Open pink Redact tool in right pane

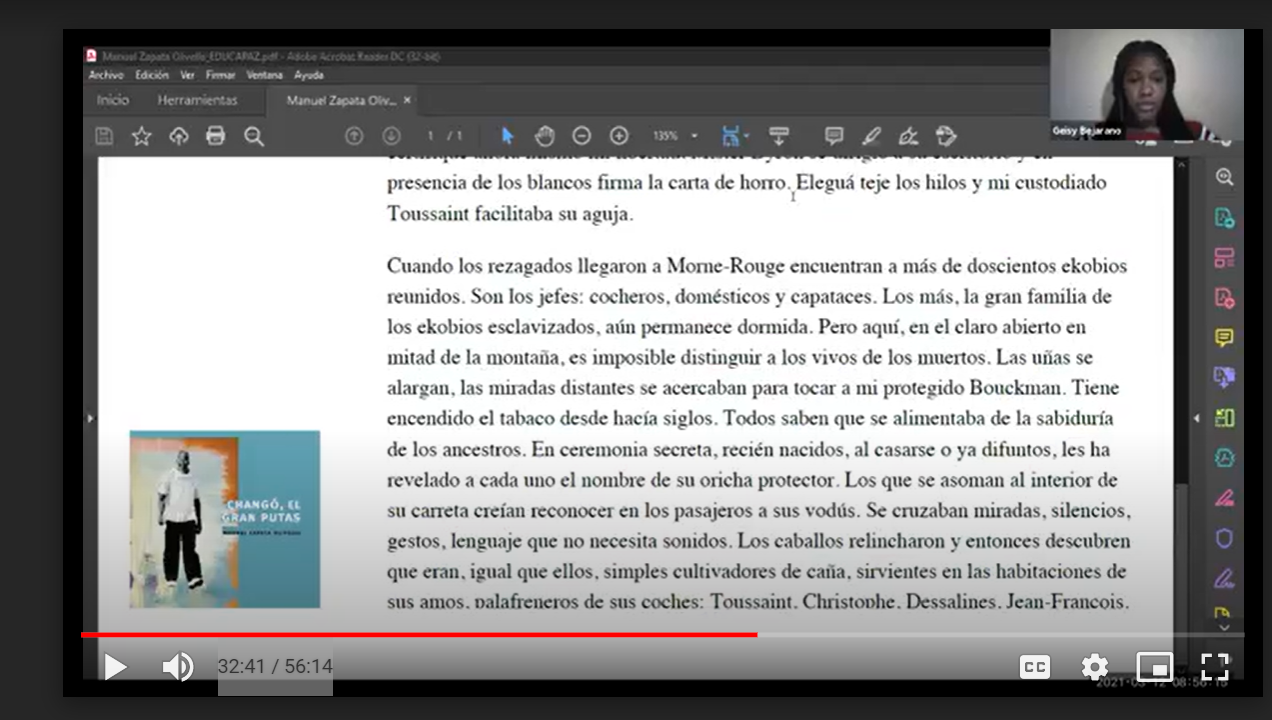coord(1224,497)
